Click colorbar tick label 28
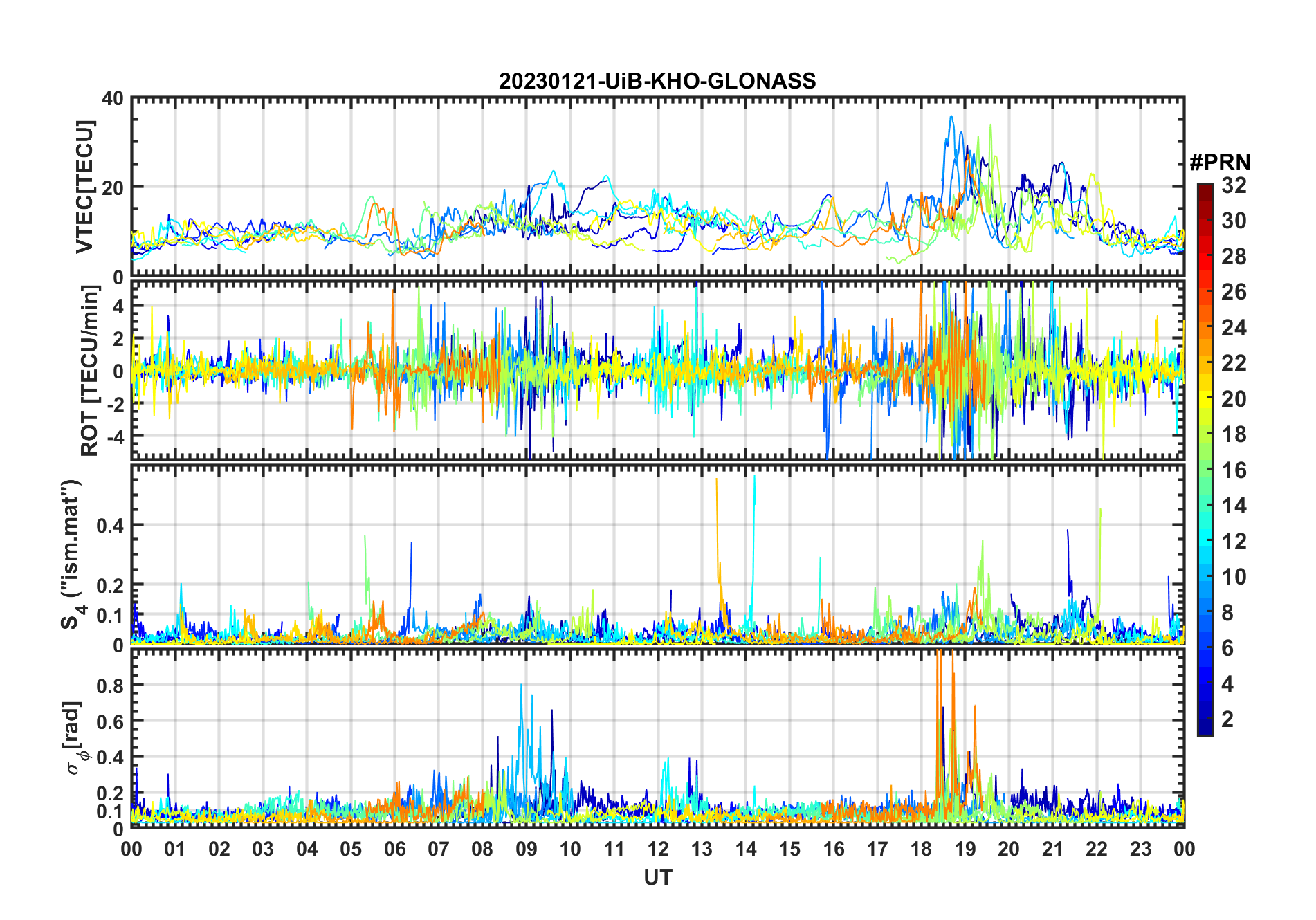Image resolution: width=1316 pixels, height=920 pixels. 1234,257
